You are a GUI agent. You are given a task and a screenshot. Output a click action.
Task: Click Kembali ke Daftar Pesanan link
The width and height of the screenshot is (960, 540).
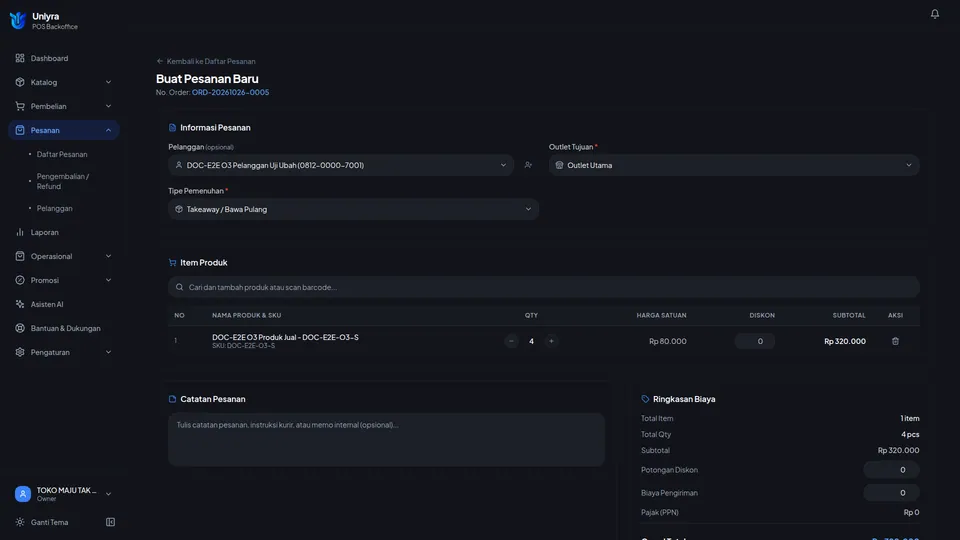point(206,61)
